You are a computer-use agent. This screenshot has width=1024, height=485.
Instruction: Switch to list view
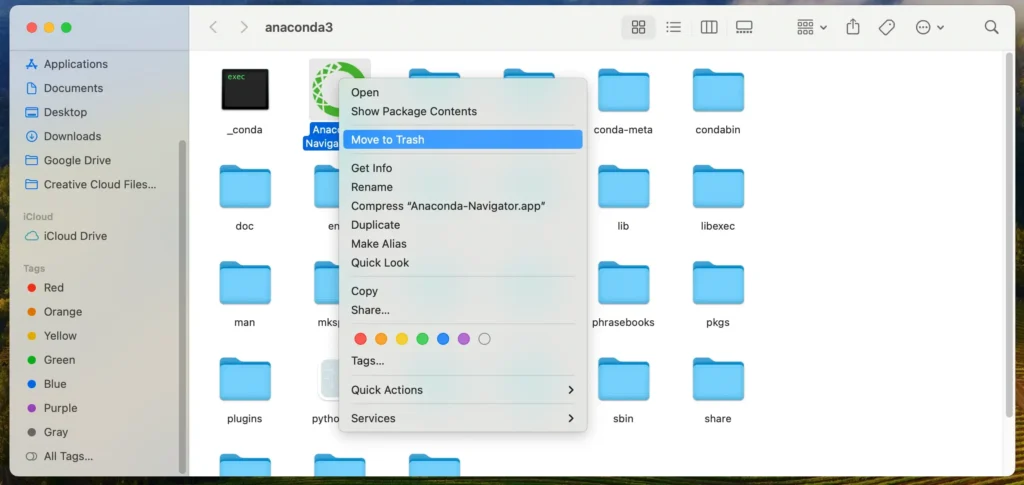click(x=673, y=27)
